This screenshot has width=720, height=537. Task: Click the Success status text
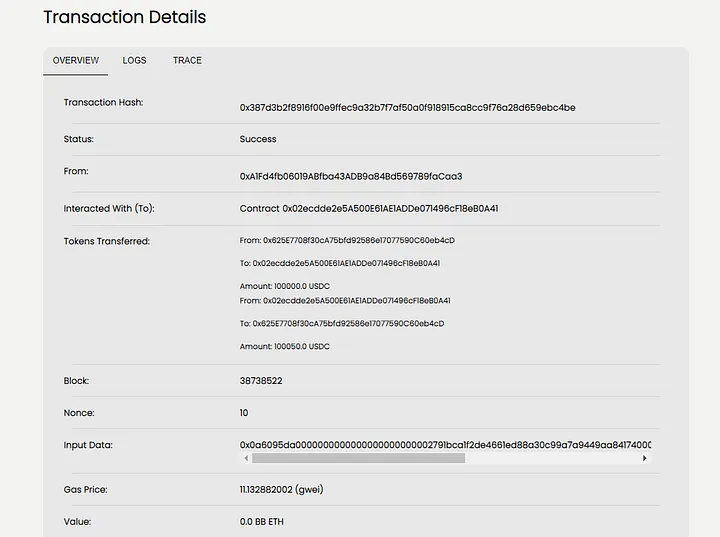click(x=258, y=139)
